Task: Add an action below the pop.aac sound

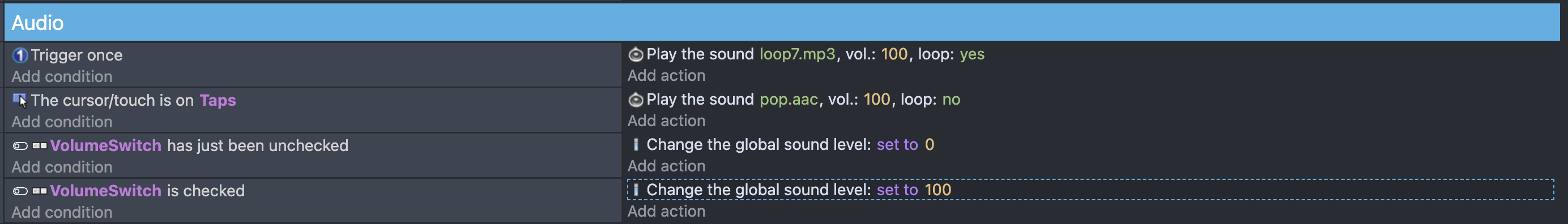Action: coord(667,120)
